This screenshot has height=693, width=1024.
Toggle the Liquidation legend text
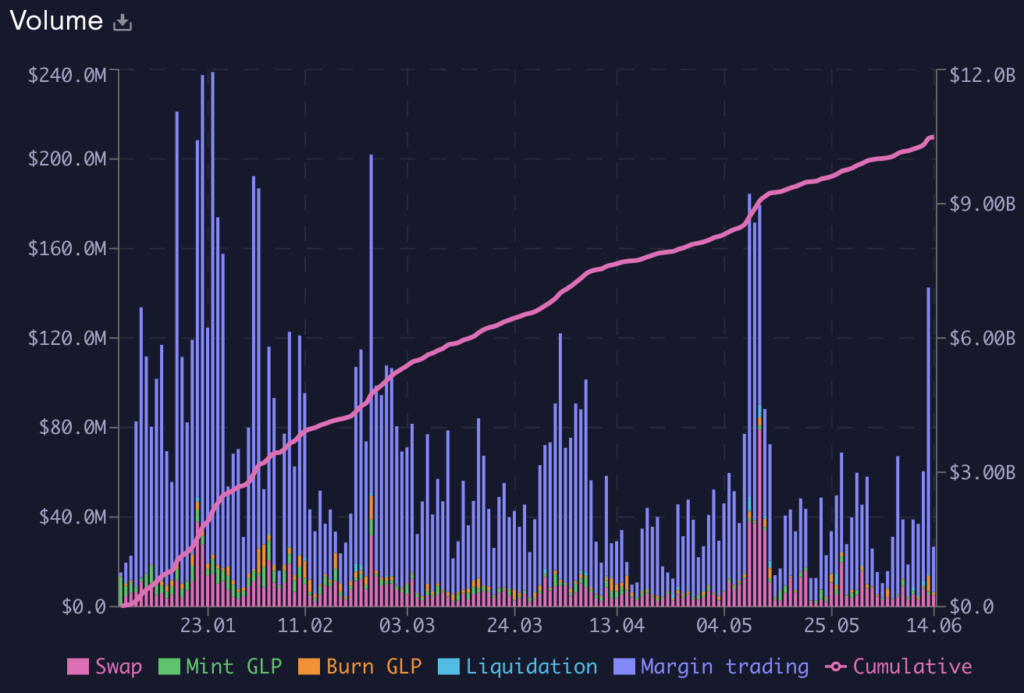[532, 666]
